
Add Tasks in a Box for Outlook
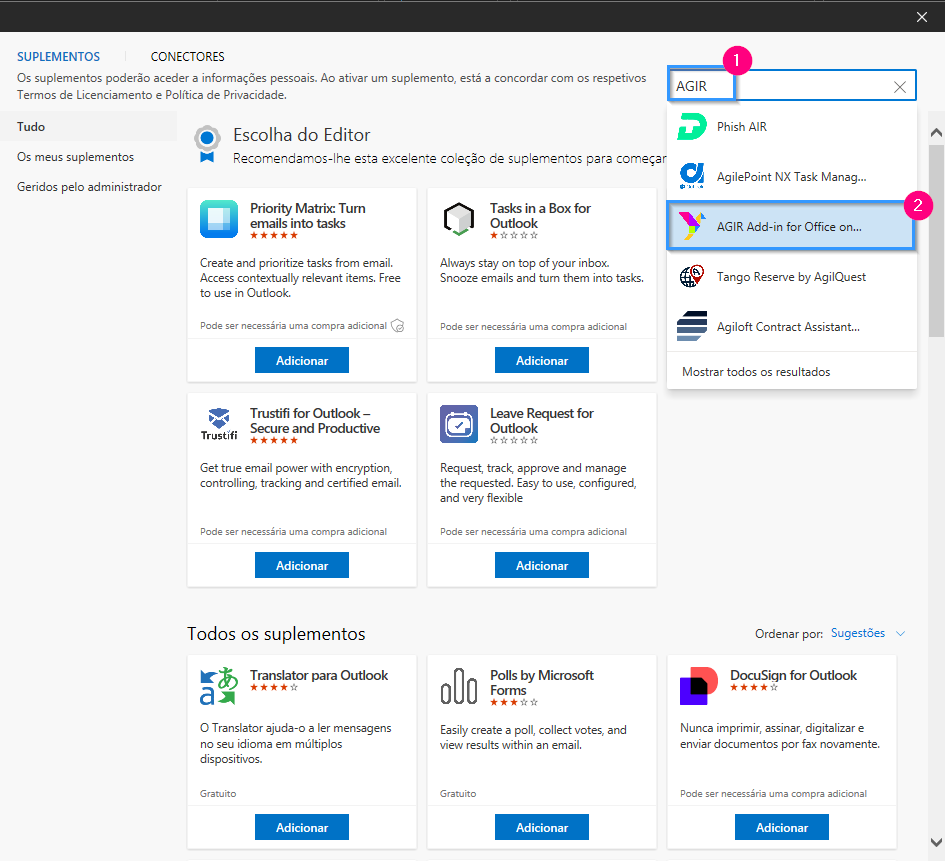542,360
